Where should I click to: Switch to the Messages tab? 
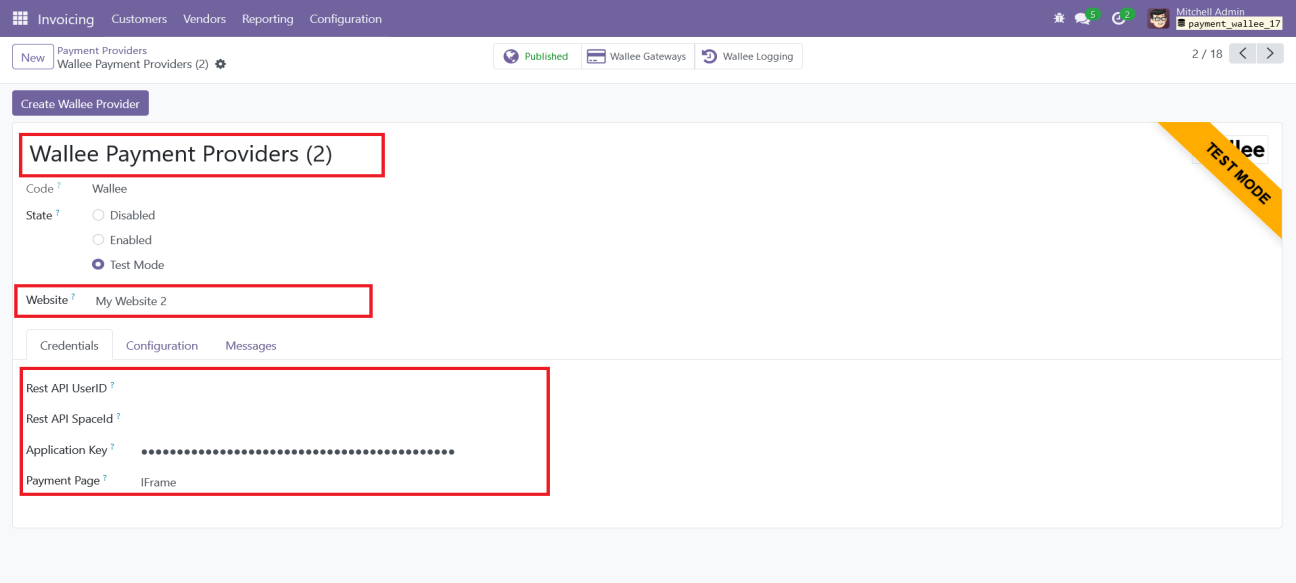[251, 346]
